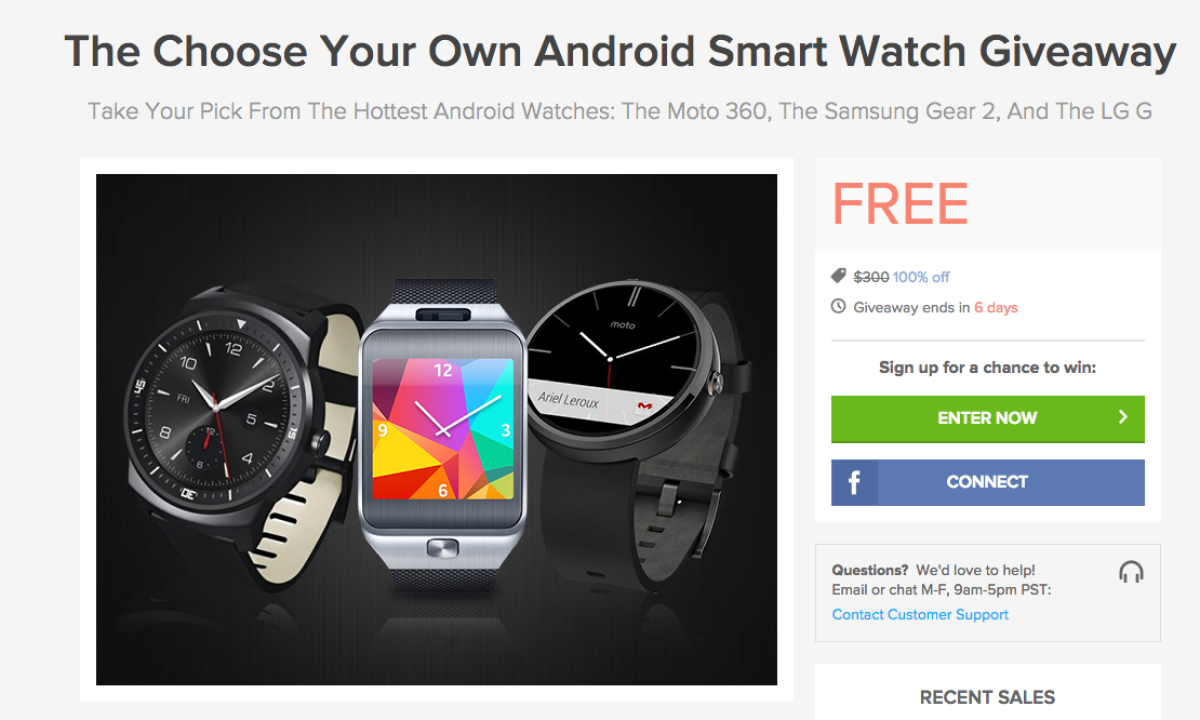Click the Facebook logo icon

tap(854, 483)
